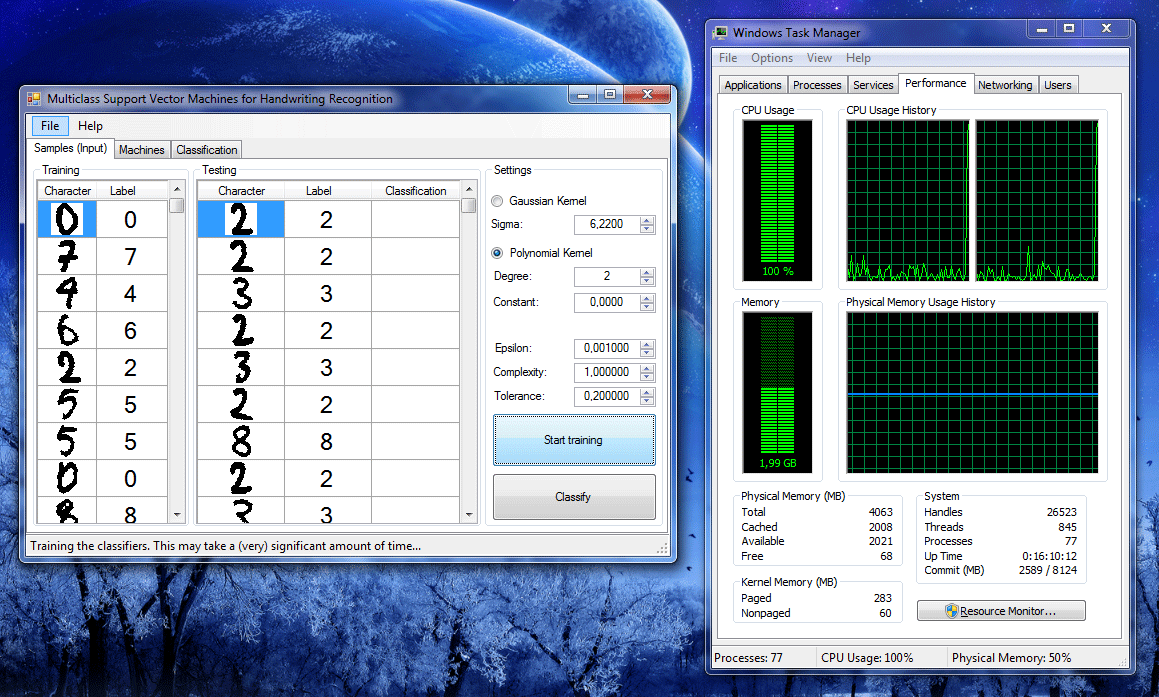The width and height of the screenshot is (1159, 697).
Task: Decrease the Tolerance value with down arrow
Action: 647,401
